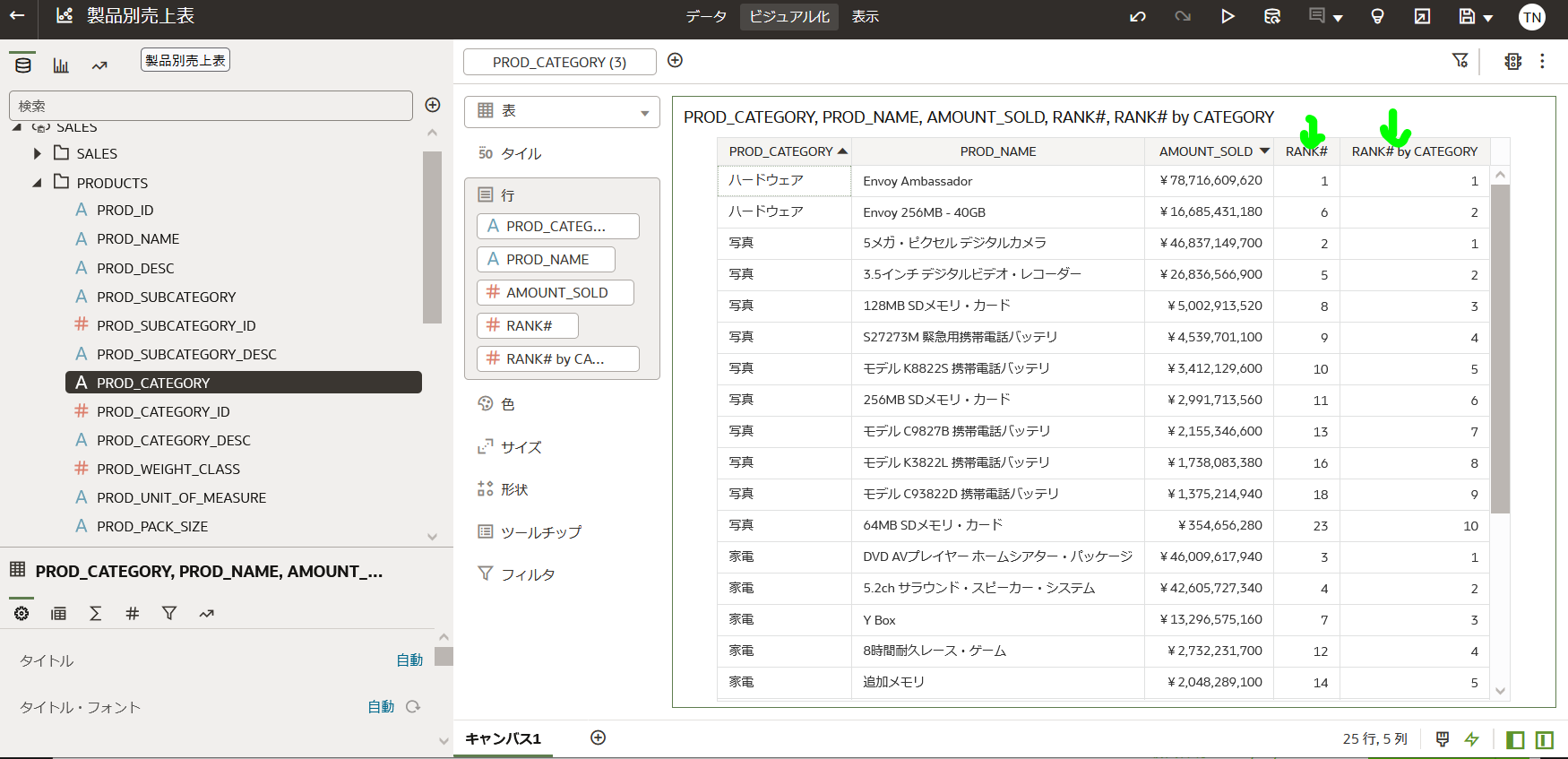Select PROD_SUBCATEGORY_ID column in tree
This screenshot has width=1568, height=759.
pos(176,325)
